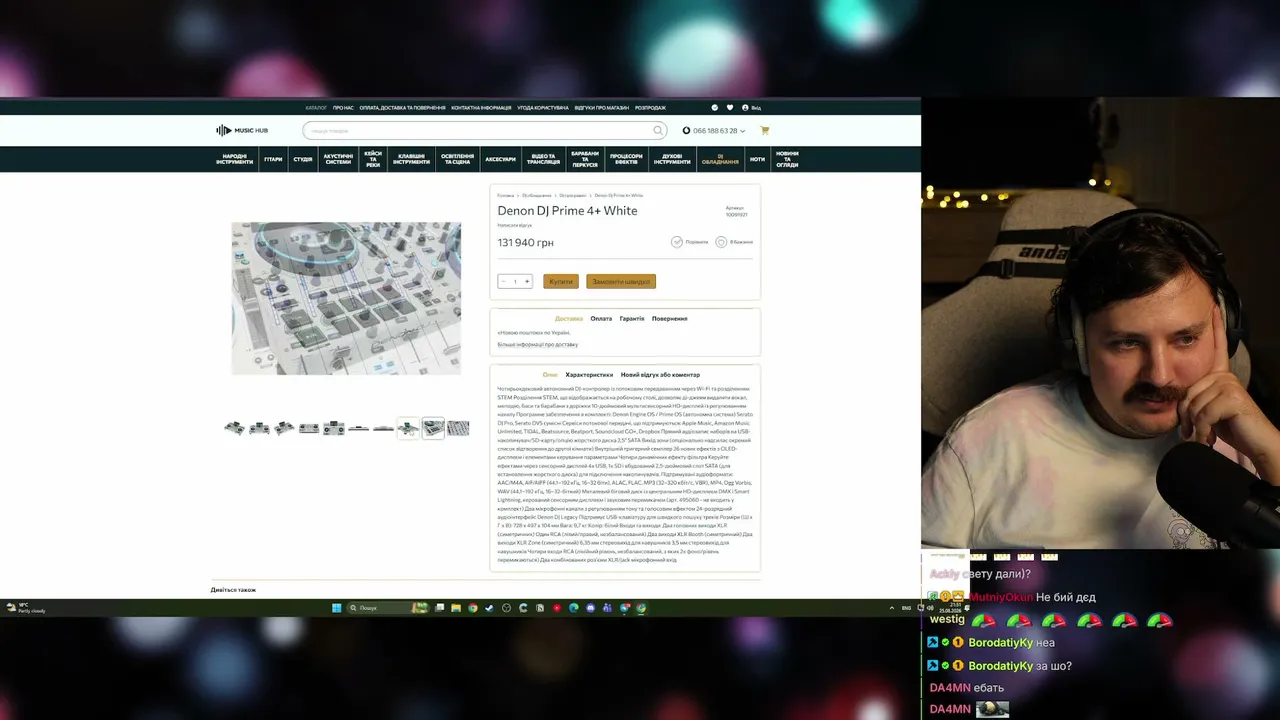Open the Новий відгук або коментар tab
The width and height of the screenshot is (1280, 720).
click(660, 375)
